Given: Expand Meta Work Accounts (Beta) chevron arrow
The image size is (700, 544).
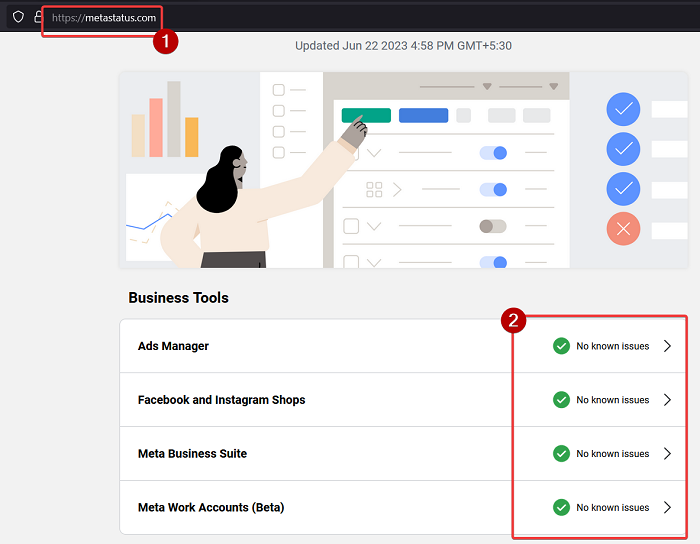Looking at the screenshot, I should (x=667, y=507).
